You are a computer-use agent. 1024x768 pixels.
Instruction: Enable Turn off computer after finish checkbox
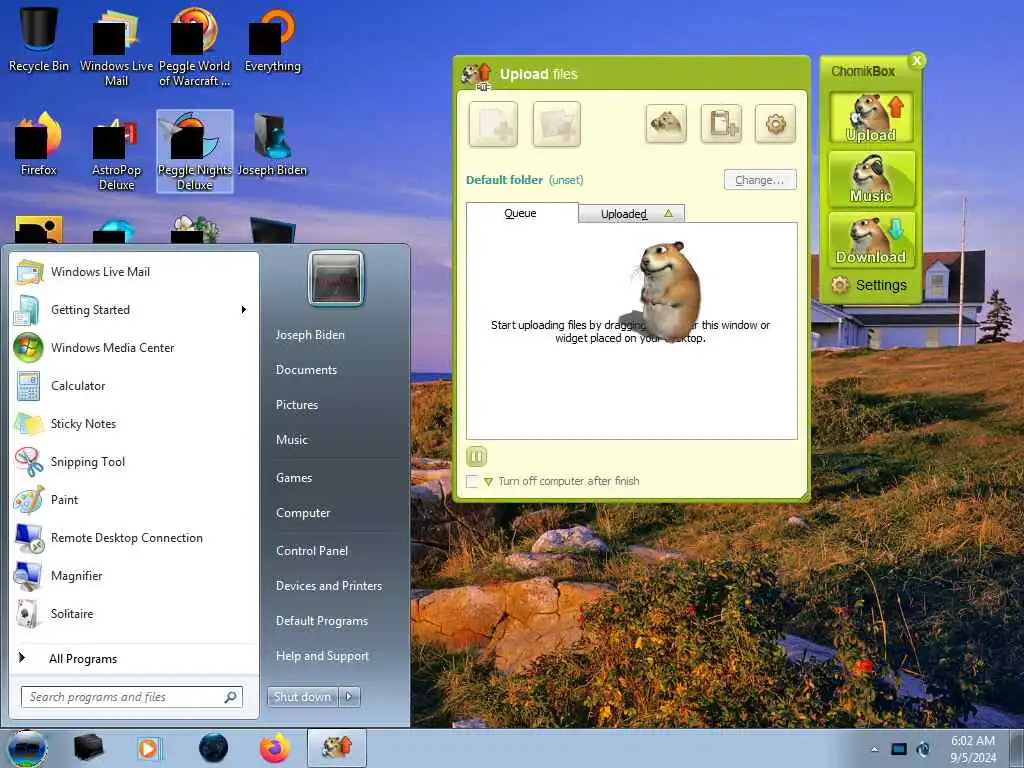472,482
